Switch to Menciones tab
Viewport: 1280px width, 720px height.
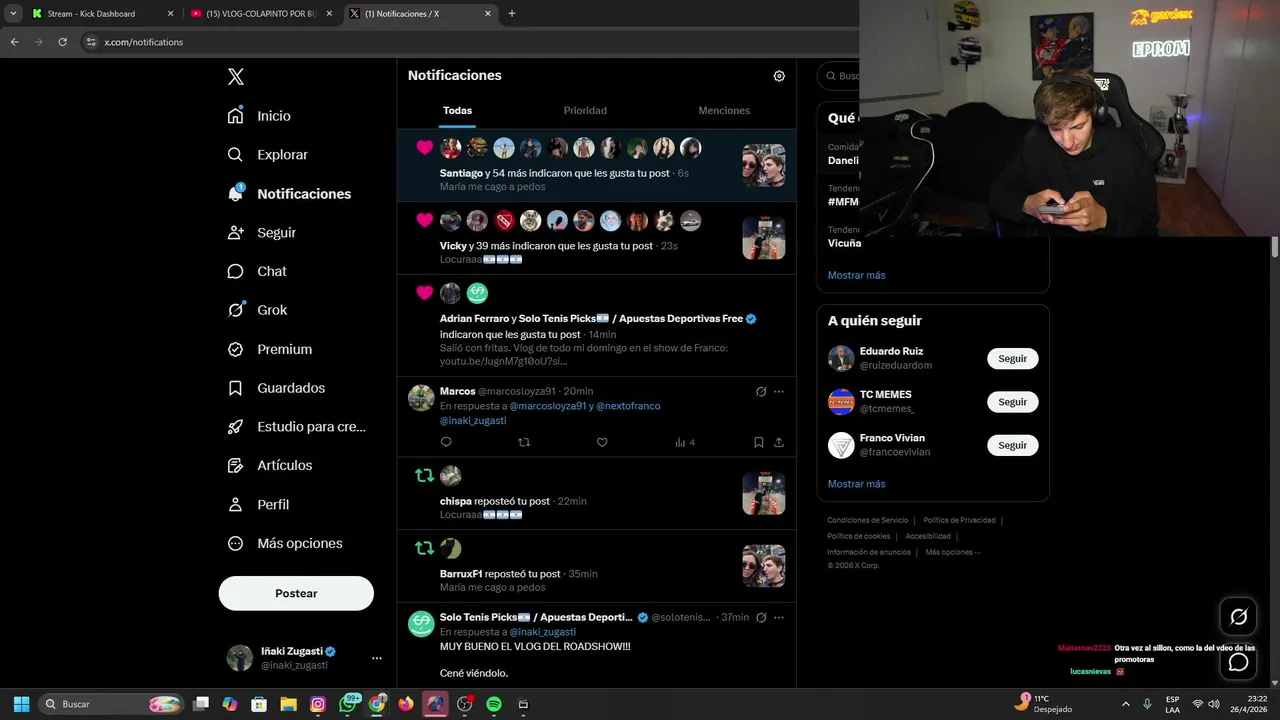[x=724, y=111]
